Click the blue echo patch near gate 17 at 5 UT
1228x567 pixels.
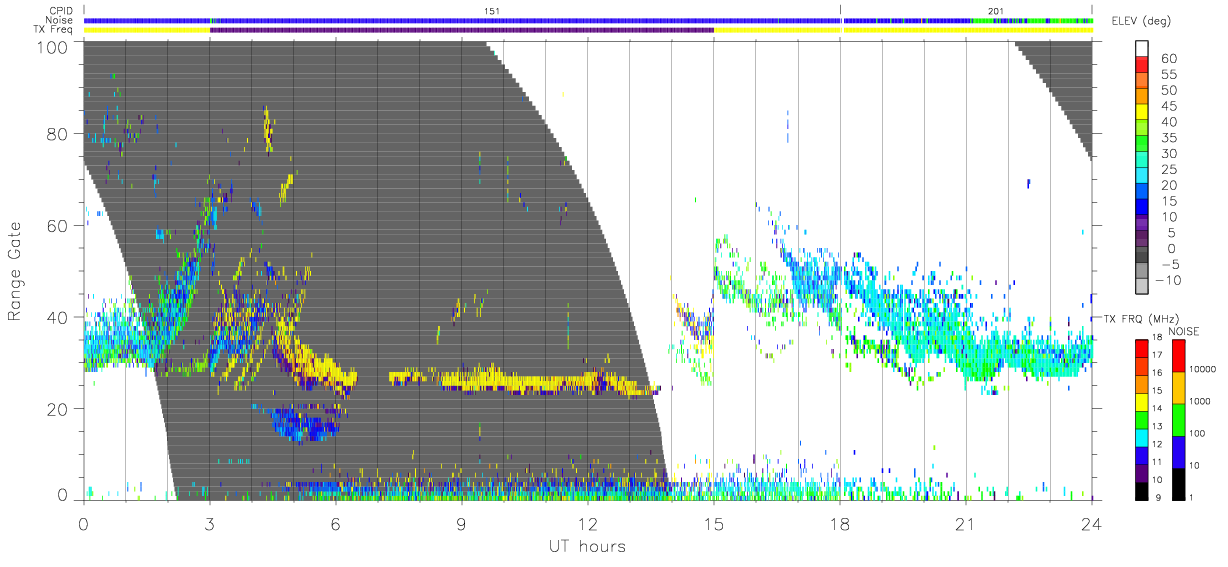[305, 422]
